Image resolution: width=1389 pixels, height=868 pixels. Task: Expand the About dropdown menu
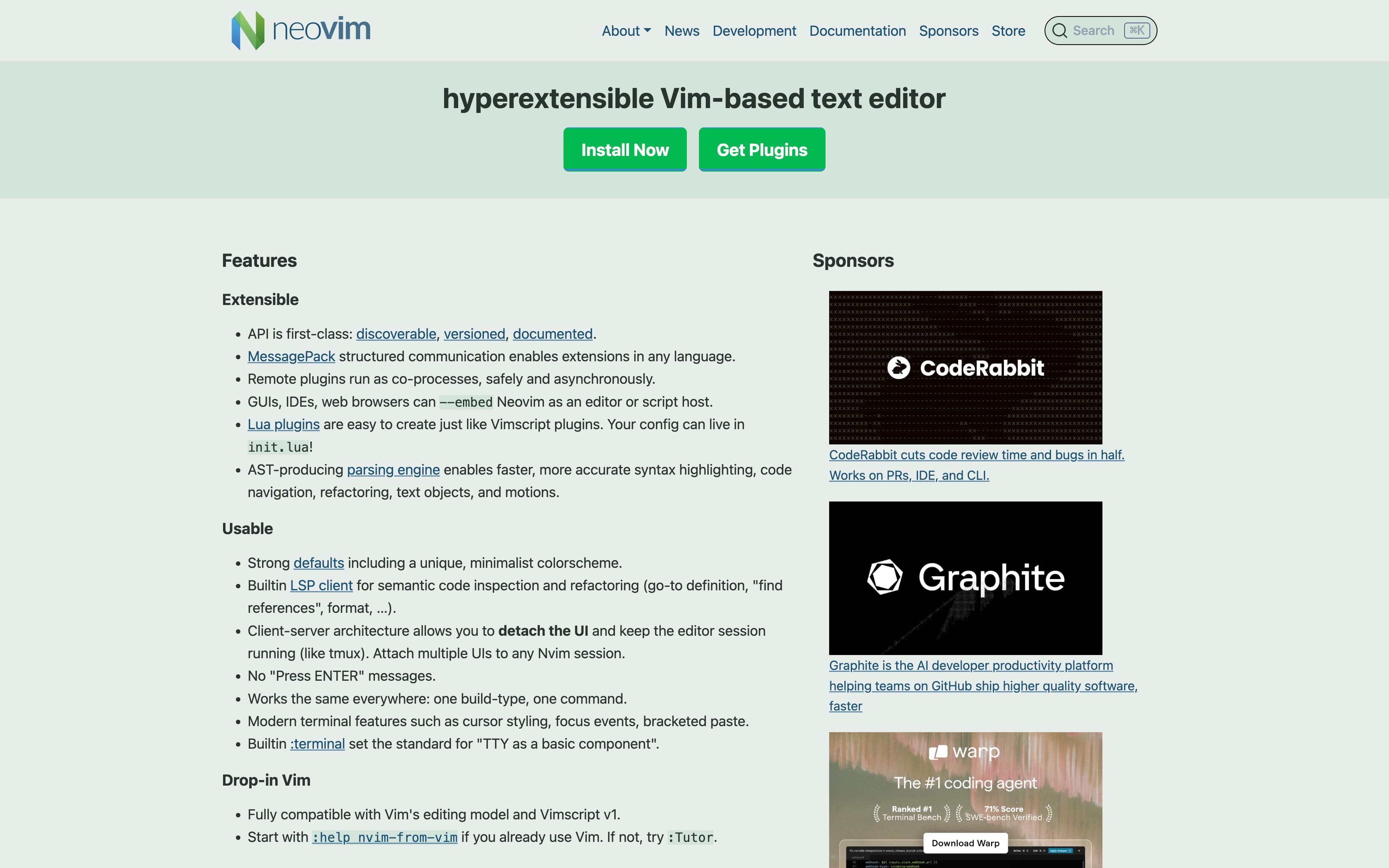click(x=626, y=31)
